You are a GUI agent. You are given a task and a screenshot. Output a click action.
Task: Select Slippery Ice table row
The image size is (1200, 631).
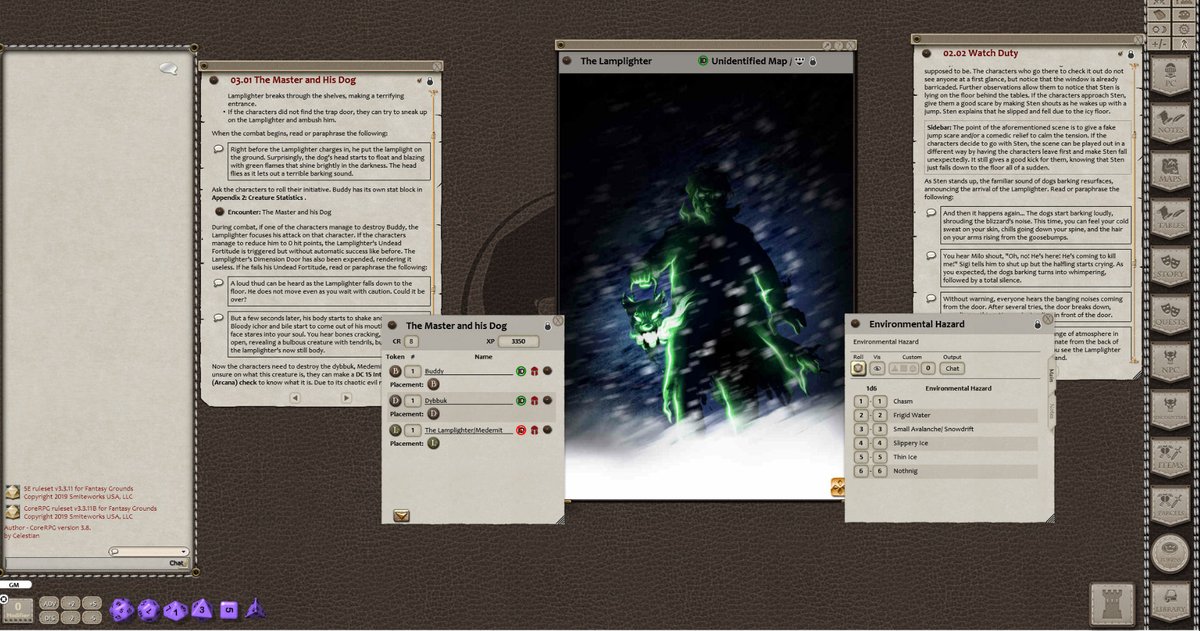coord(945,443)
